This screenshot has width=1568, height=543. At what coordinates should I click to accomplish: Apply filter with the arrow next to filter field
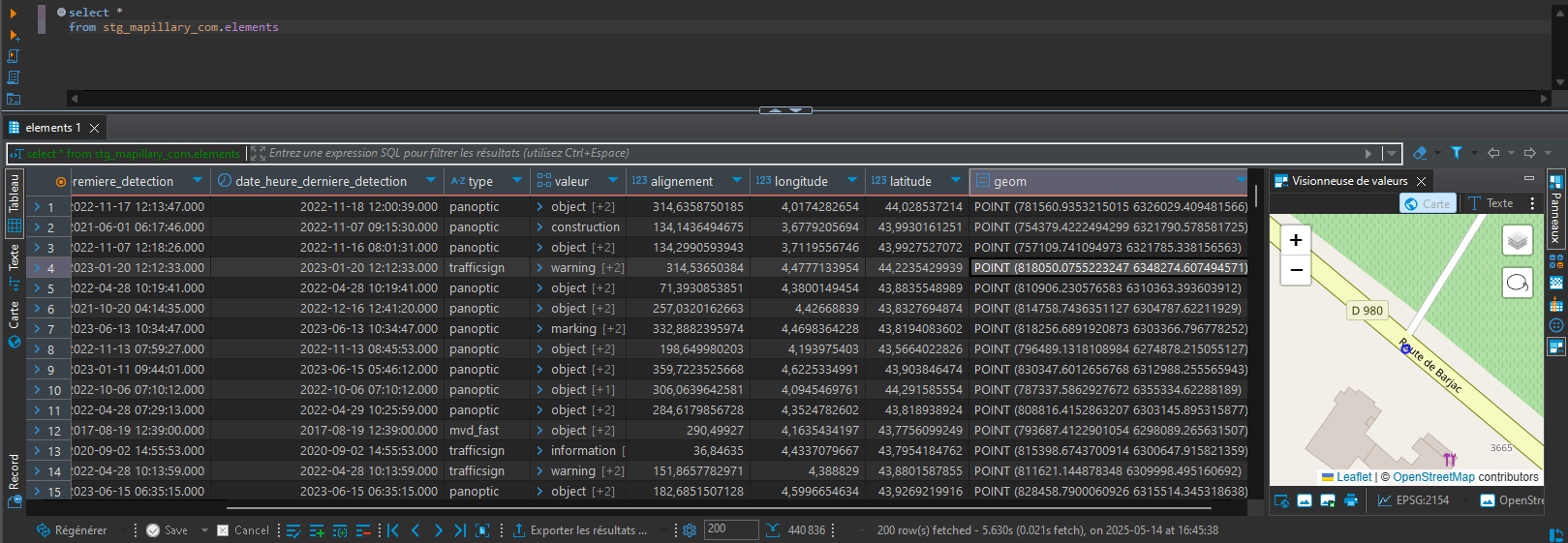(1368, 153)
